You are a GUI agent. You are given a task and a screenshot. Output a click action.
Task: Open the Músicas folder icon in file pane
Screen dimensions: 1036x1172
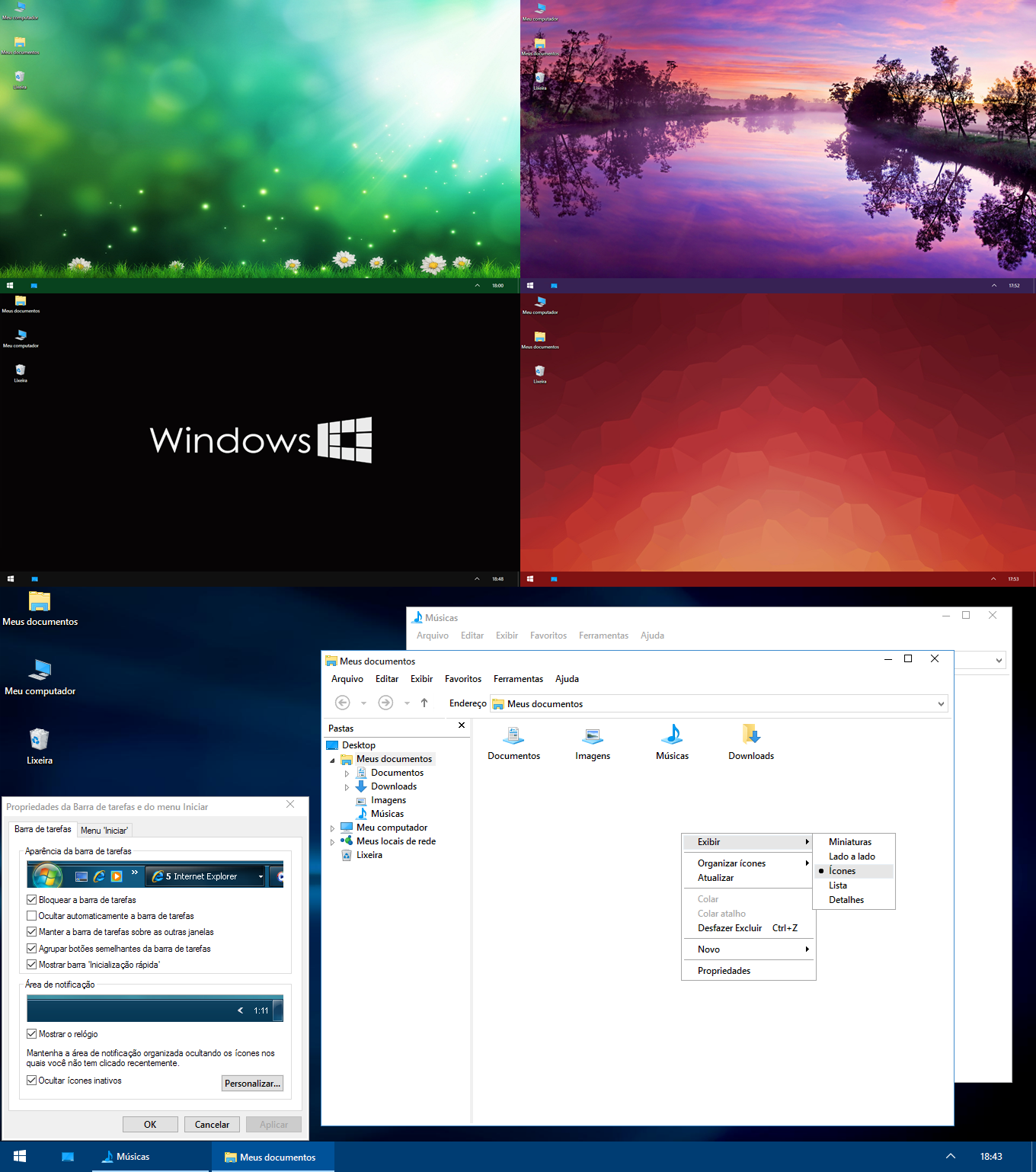(x=672, y=735)
